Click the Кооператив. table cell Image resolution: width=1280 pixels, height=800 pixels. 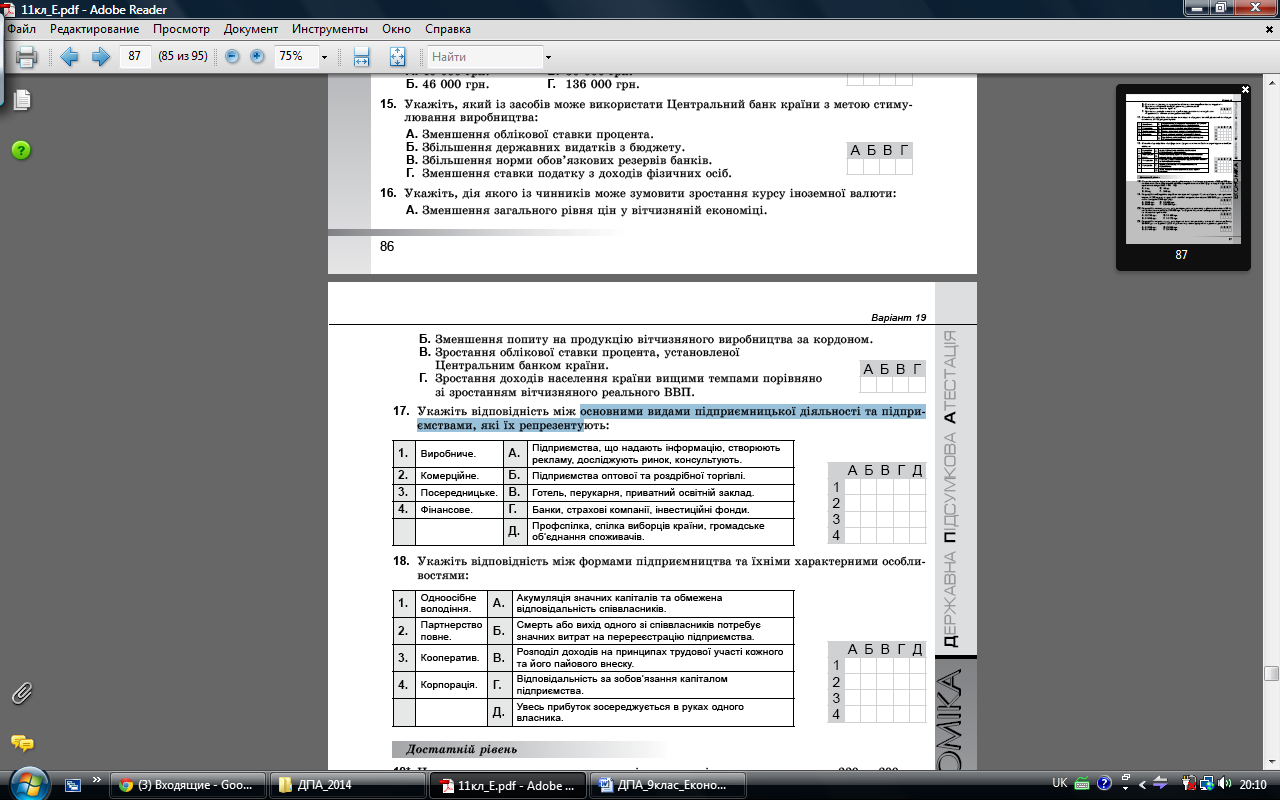(x=450, y=658)
